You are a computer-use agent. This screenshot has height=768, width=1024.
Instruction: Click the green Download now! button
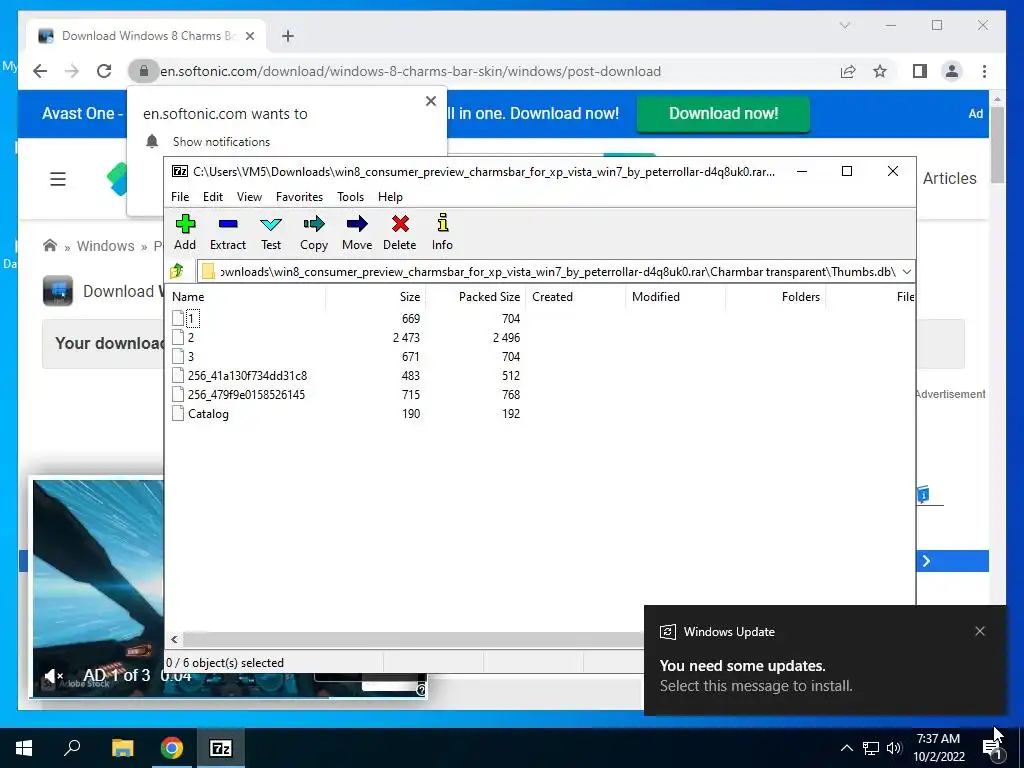(723, 114)
